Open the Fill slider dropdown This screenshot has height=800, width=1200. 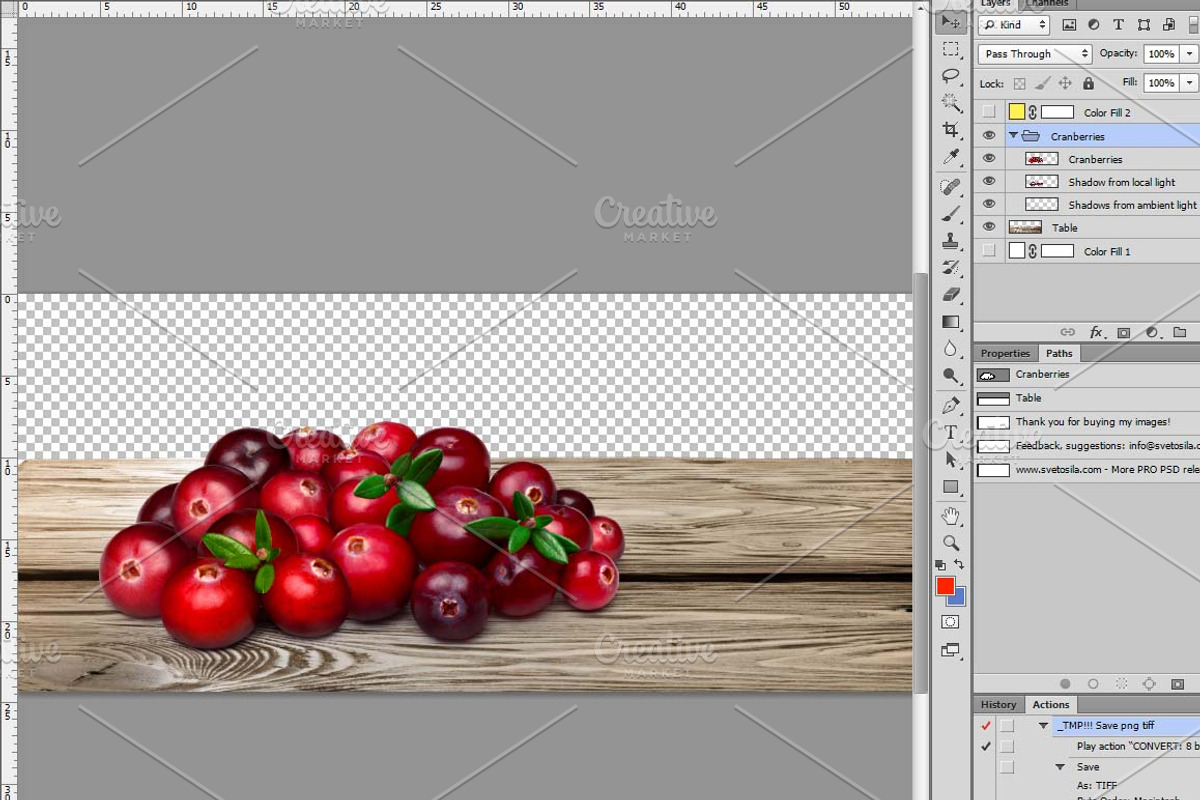coord(1190,83)
